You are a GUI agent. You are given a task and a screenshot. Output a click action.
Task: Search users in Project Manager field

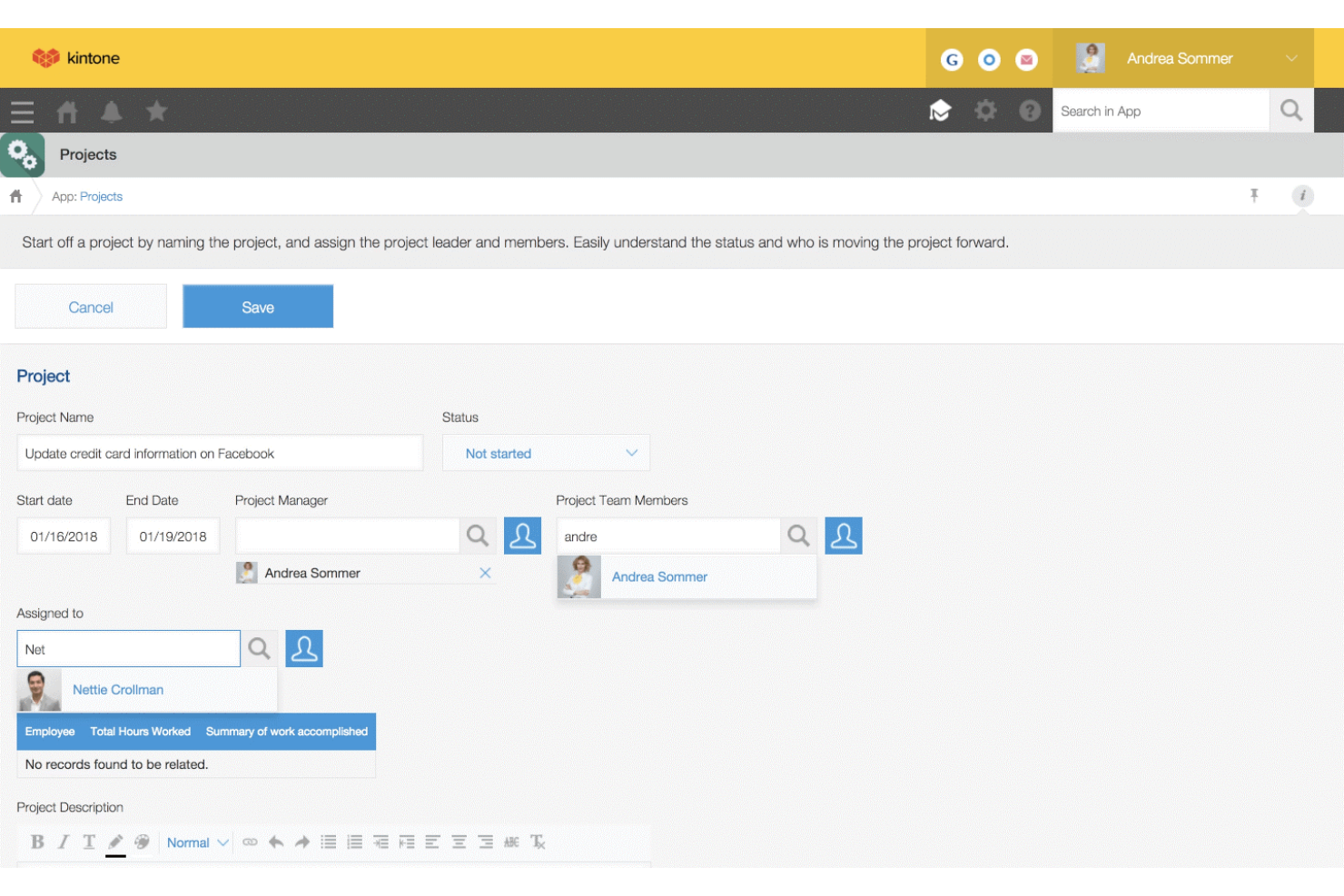(x=478, y=536)
